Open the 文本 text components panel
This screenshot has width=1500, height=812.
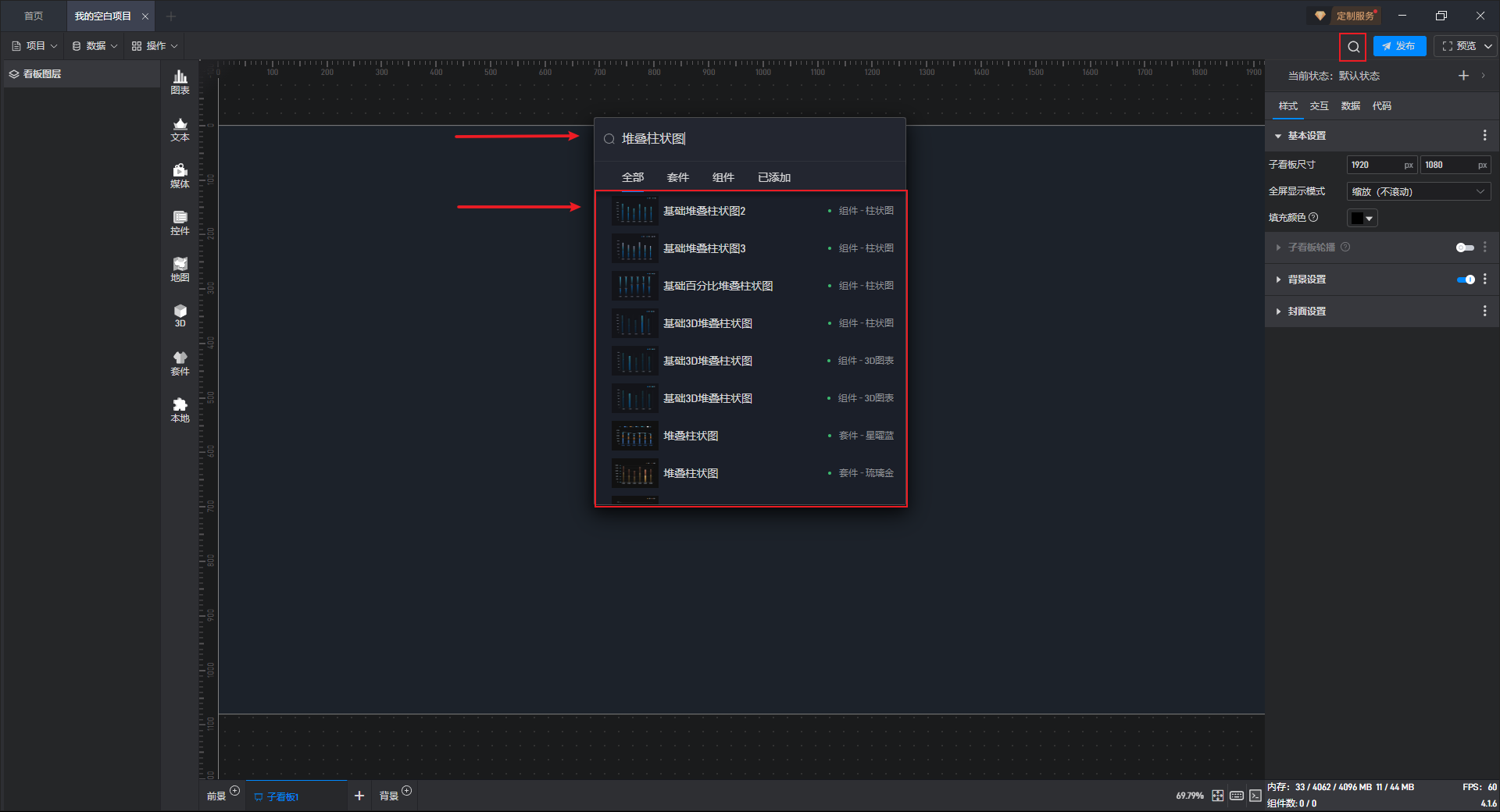(180, 129)
